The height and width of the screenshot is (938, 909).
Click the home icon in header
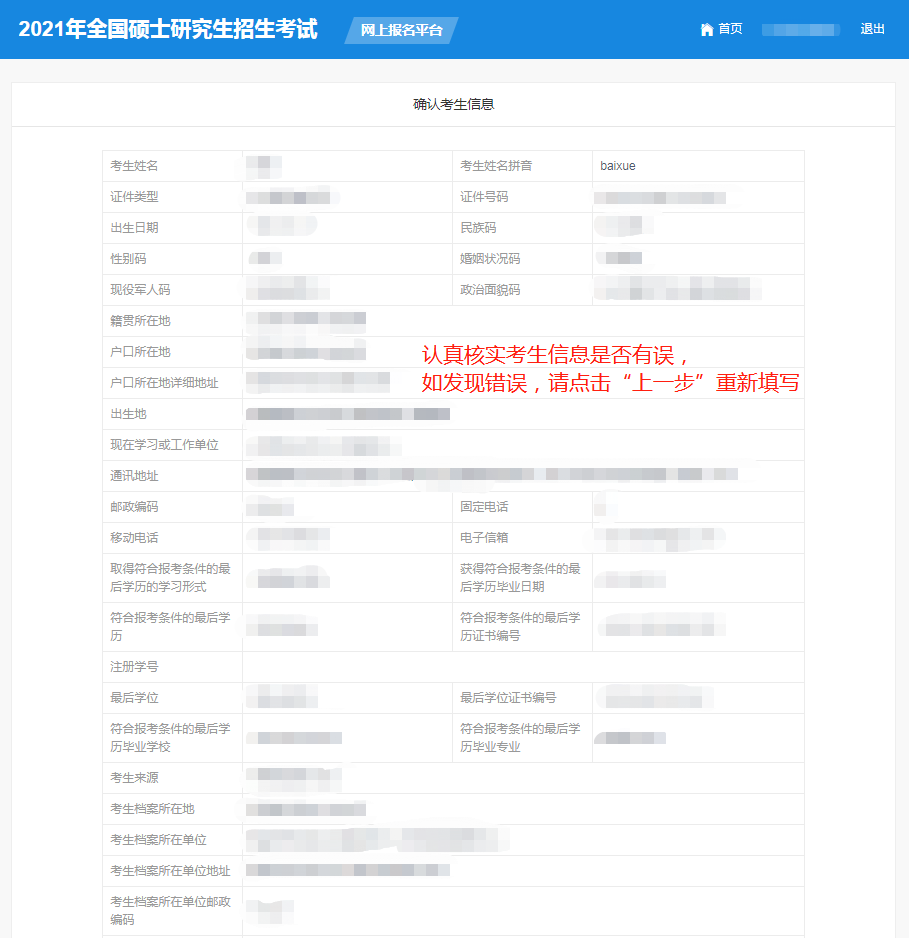(x=707, y=29)
